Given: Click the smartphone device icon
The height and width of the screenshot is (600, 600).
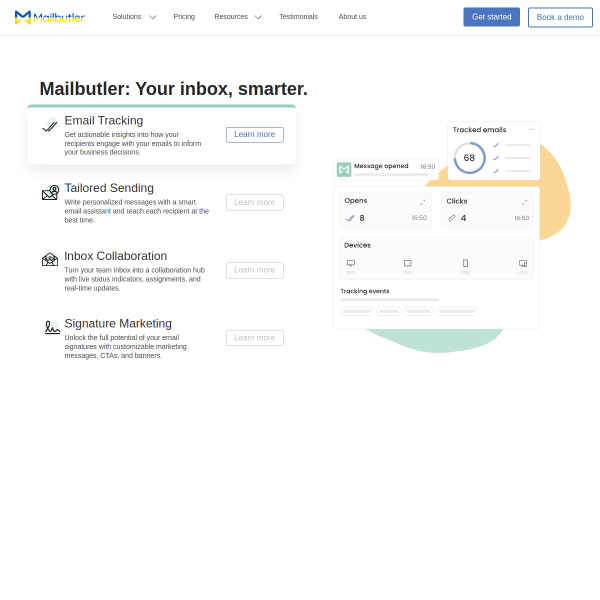Looking at the screenshot, I should (465, 263).
